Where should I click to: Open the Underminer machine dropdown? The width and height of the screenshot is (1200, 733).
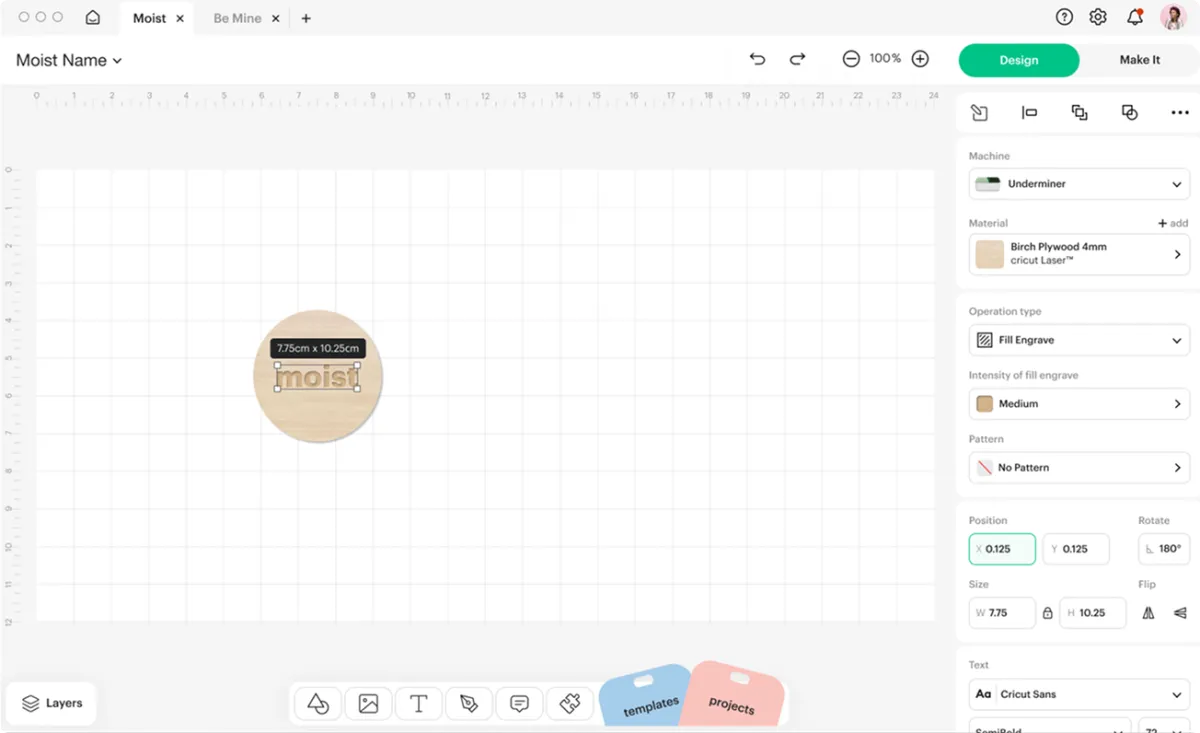click(x=1079, y=184)
